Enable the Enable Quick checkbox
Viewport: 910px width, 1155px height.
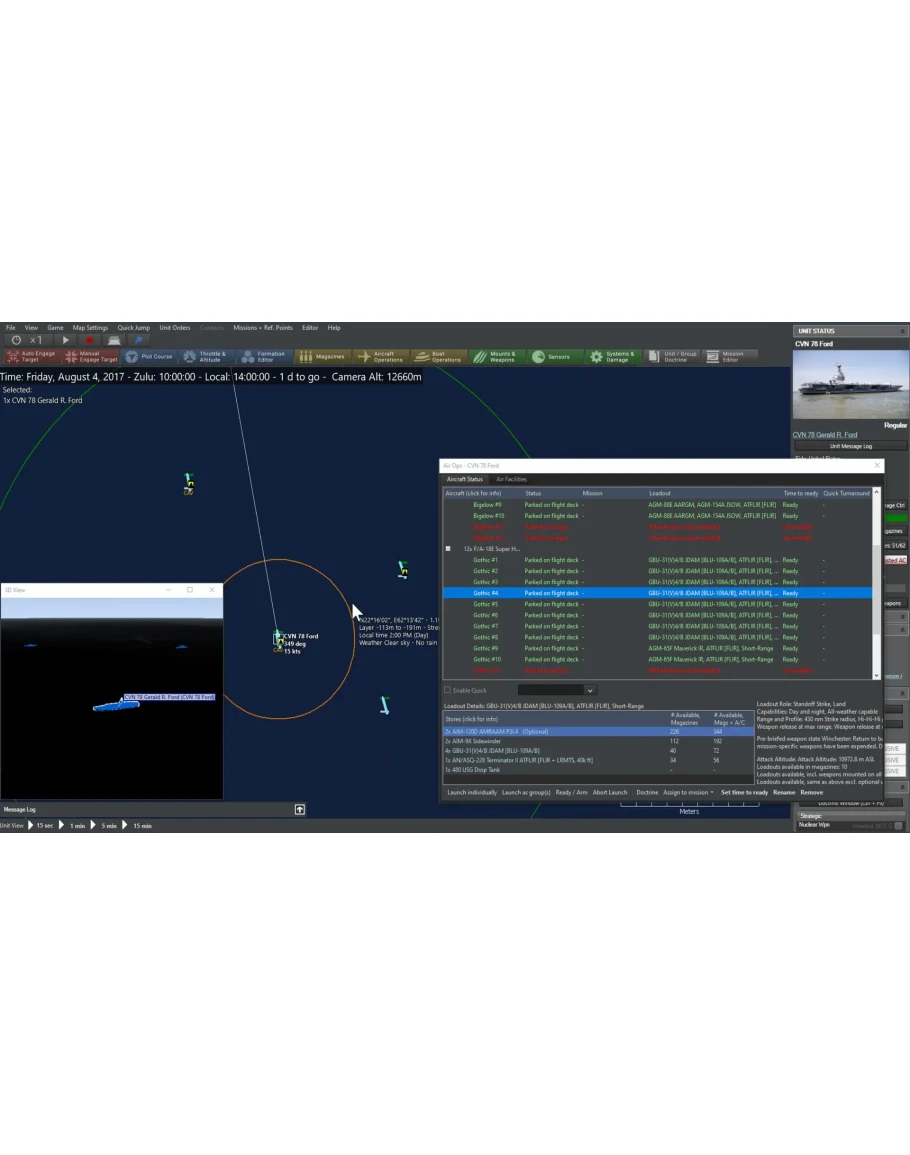pyautogui.click(x=447, y=690)
